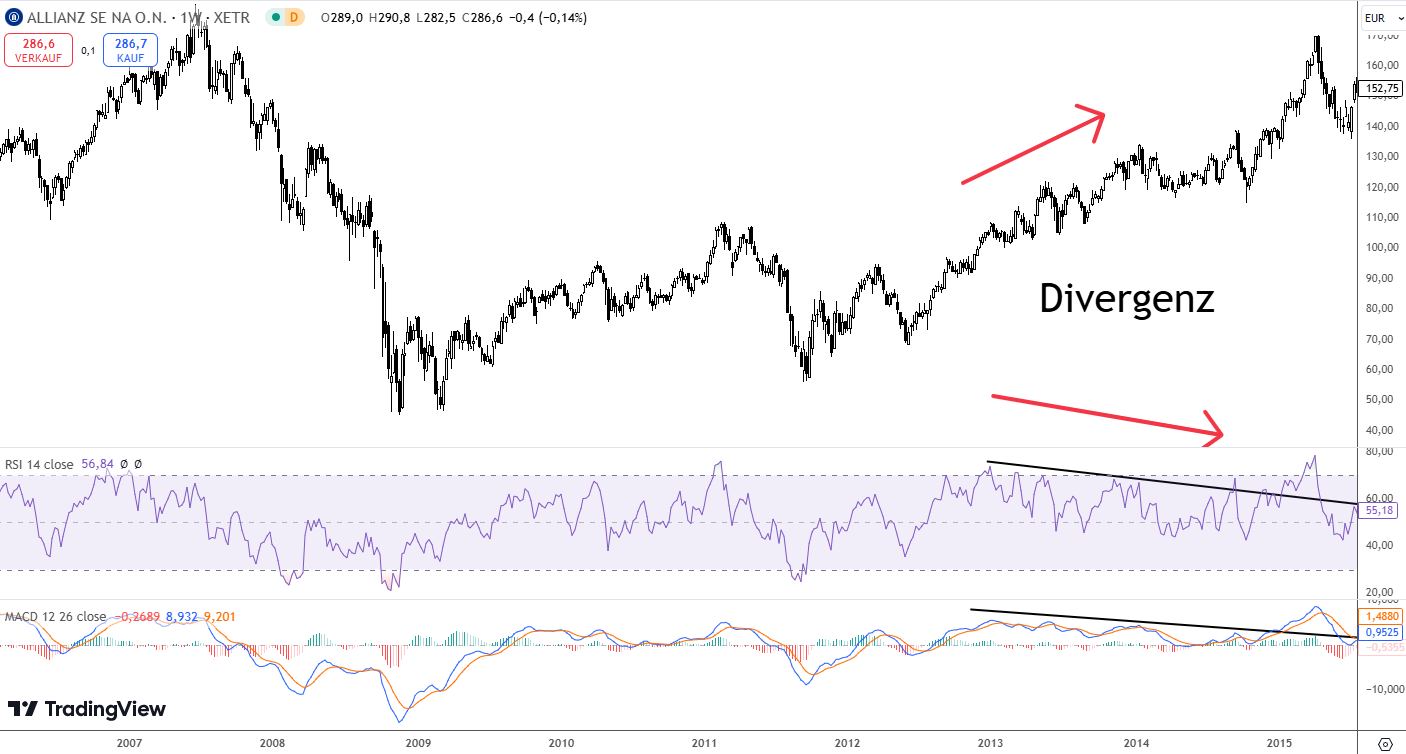Click the close value C286,6
The image size is (1406, 754).
pos(484,18)
